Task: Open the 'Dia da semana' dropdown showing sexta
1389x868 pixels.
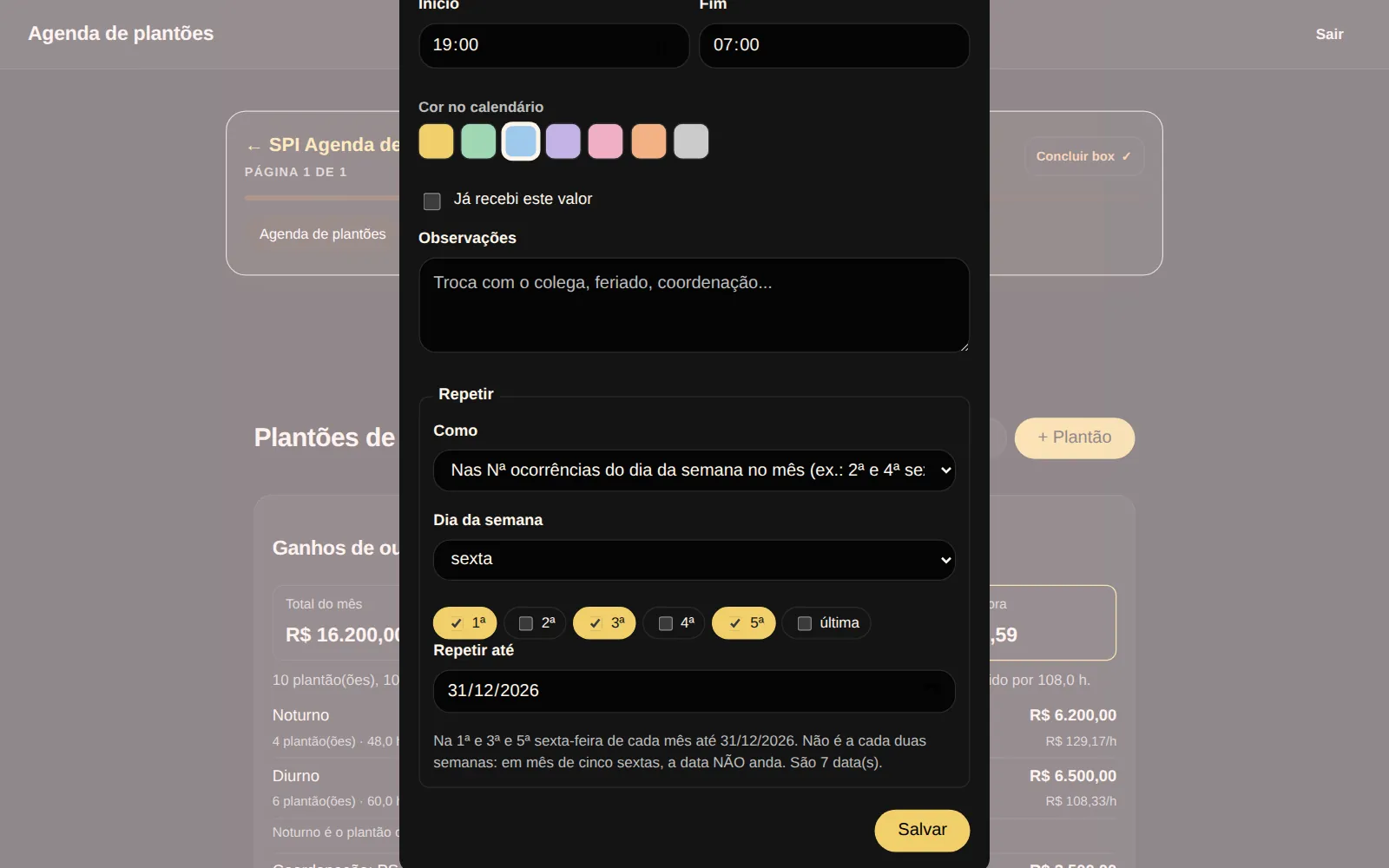Action: tap(694, 560)
